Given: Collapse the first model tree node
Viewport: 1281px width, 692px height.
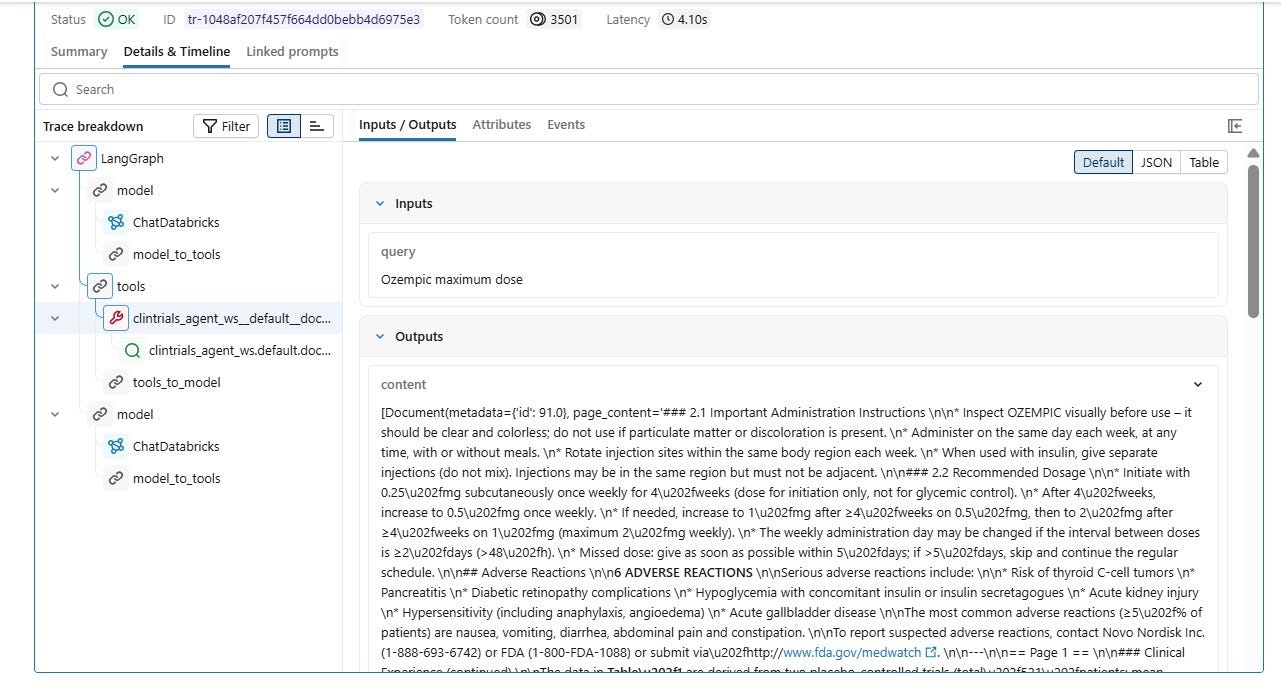Looking at the screenshot, I should pos(54,190).
